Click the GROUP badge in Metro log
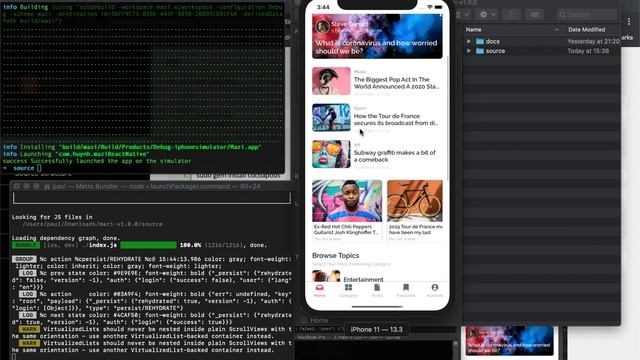The width and height of the screenshot is (640, 360). tap(24, 259)
